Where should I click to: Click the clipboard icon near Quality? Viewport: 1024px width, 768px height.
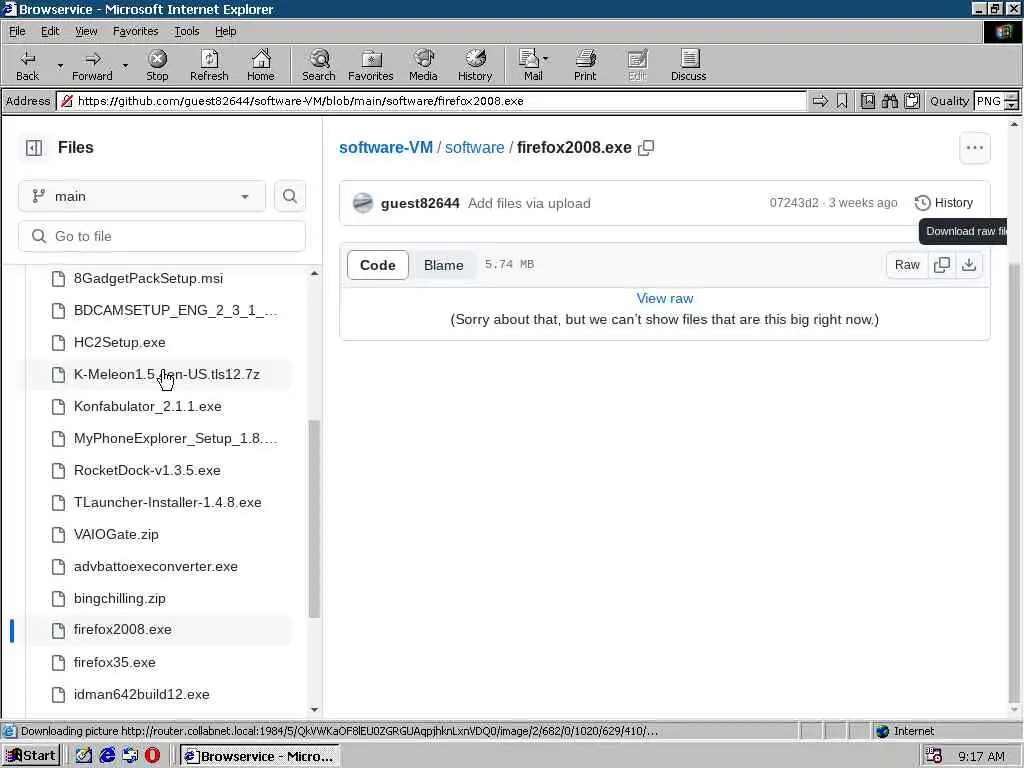coord(912,101)
